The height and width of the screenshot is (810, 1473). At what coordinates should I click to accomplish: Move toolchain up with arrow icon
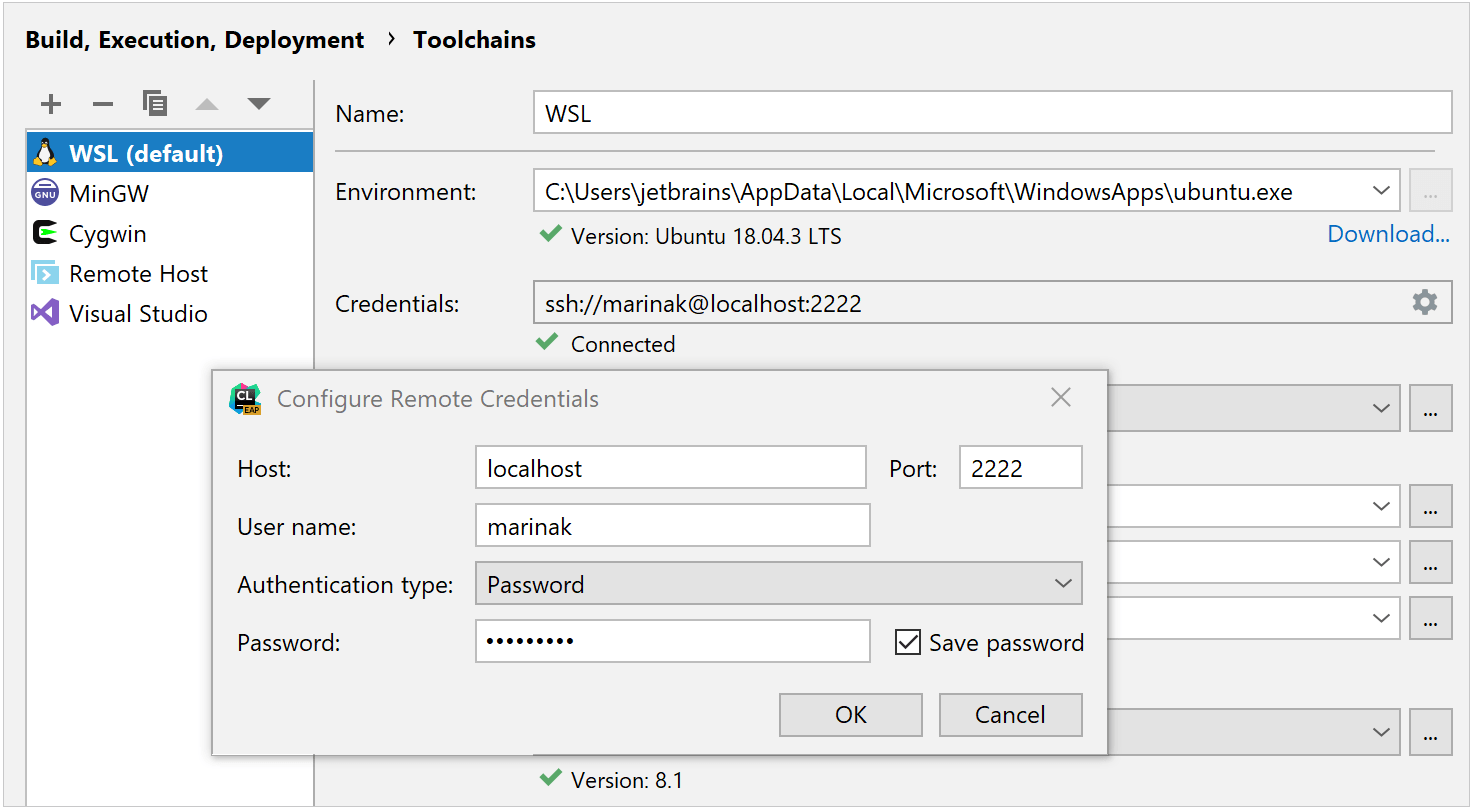pos(207,104)
